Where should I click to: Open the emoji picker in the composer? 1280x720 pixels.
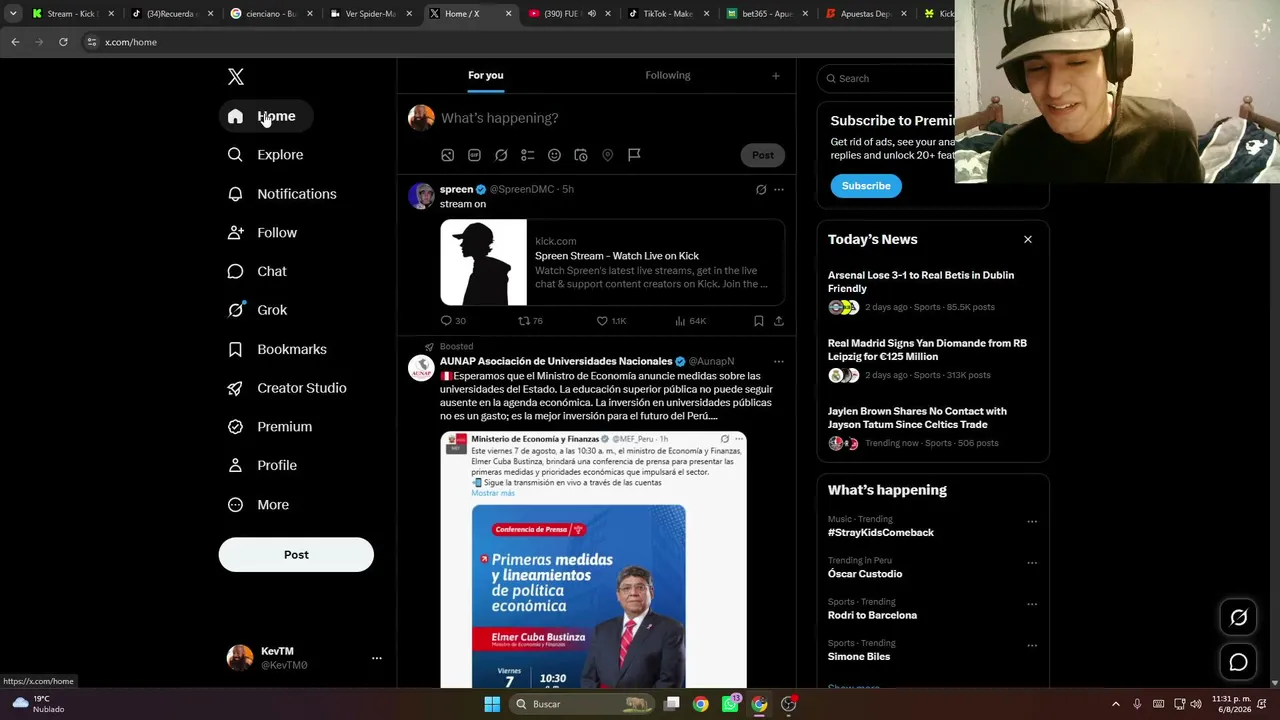tap(554, 155)
